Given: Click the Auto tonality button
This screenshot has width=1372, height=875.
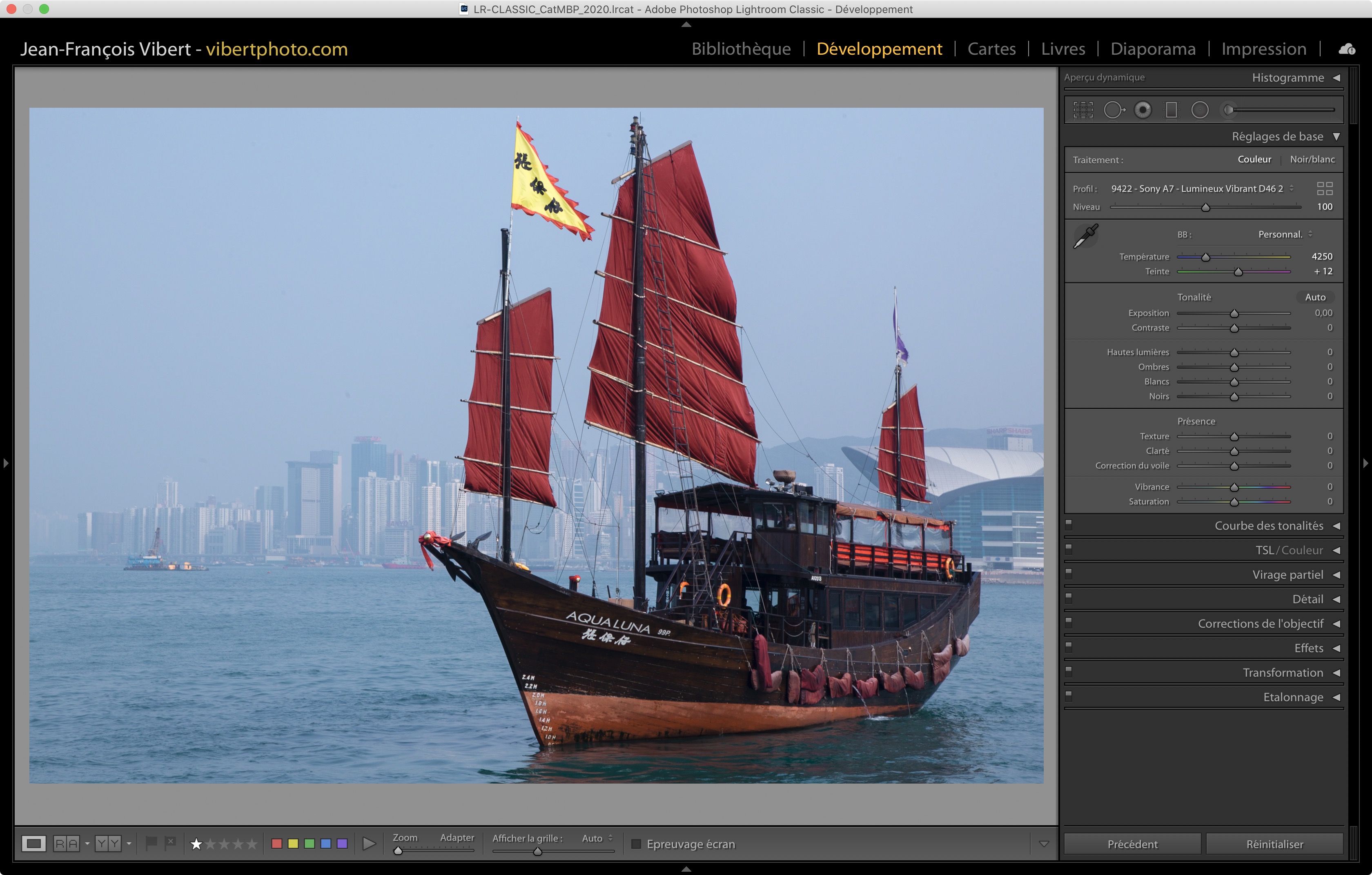Looking at the screenshot, I should 1315,297.
